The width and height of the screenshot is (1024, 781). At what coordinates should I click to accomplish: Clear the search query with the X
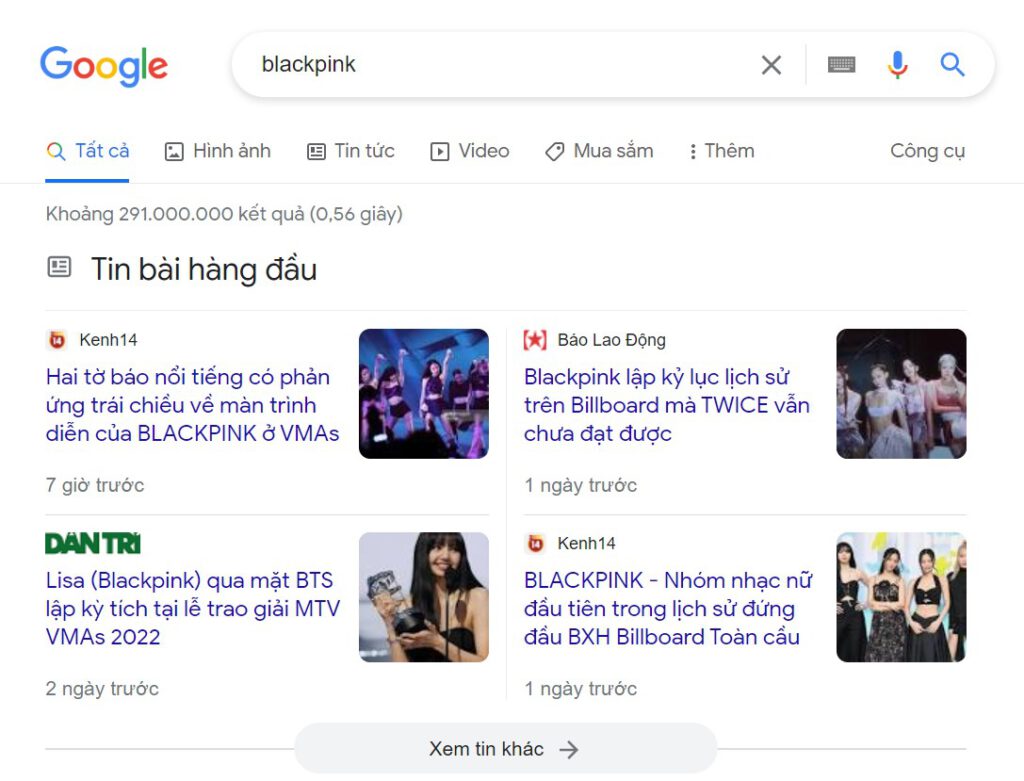pyautogui.click(x=771, y=64)
